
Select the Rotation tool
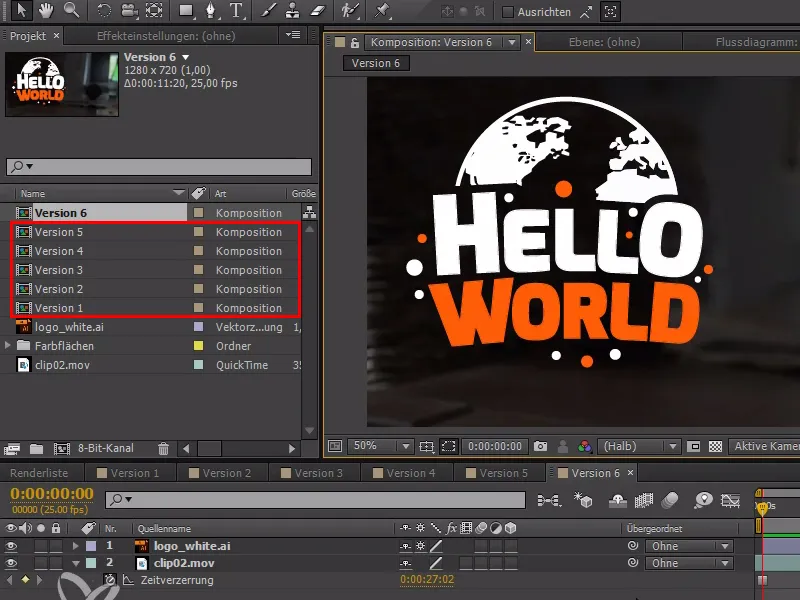104,11
